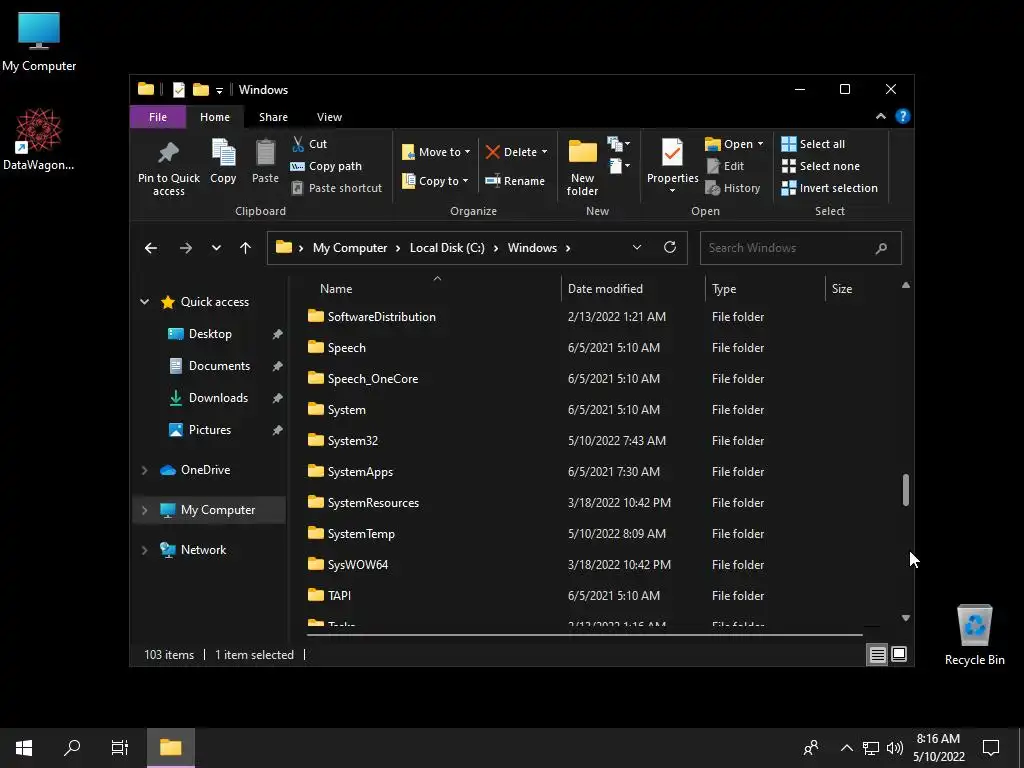Click Invert selection

(x=829, y=188)
